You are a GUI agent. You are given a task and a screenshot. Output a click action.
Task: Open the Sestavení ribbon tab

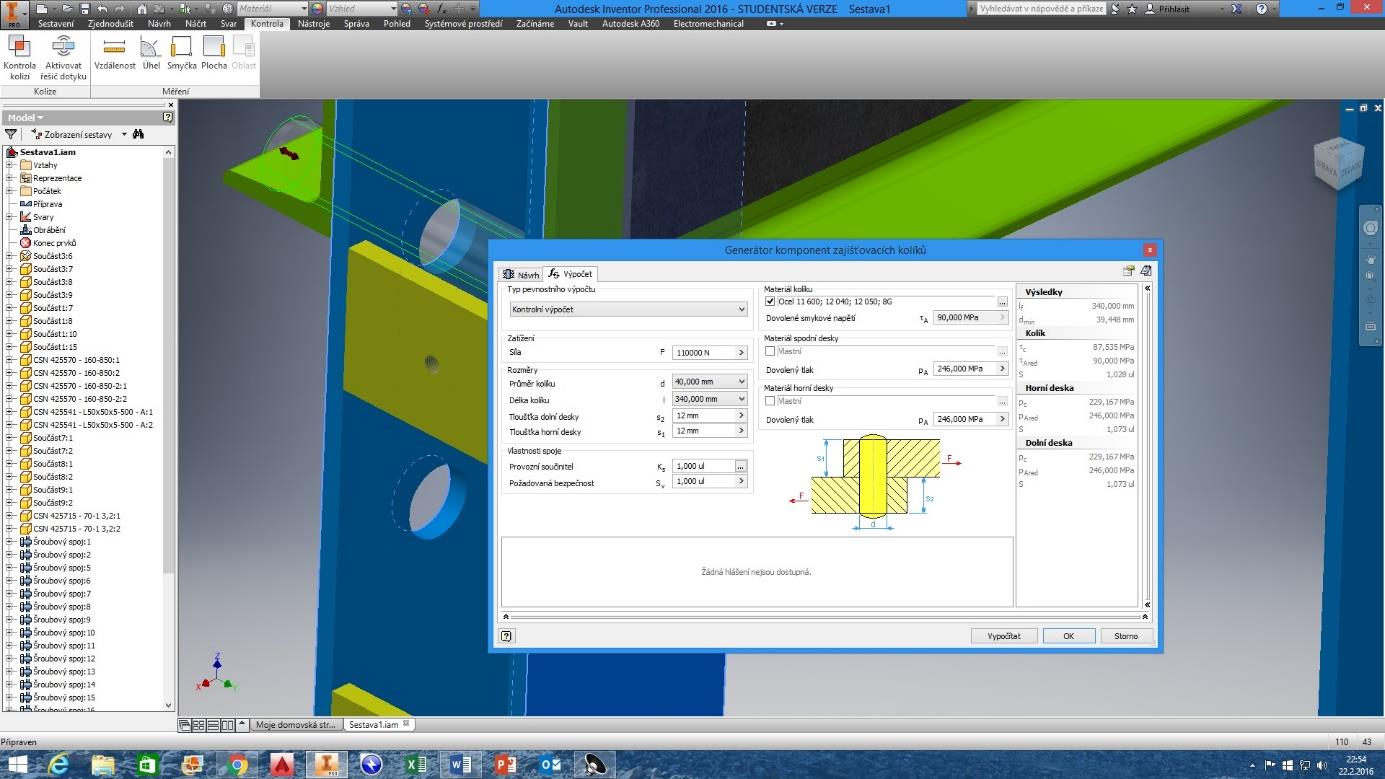[56, 23]
